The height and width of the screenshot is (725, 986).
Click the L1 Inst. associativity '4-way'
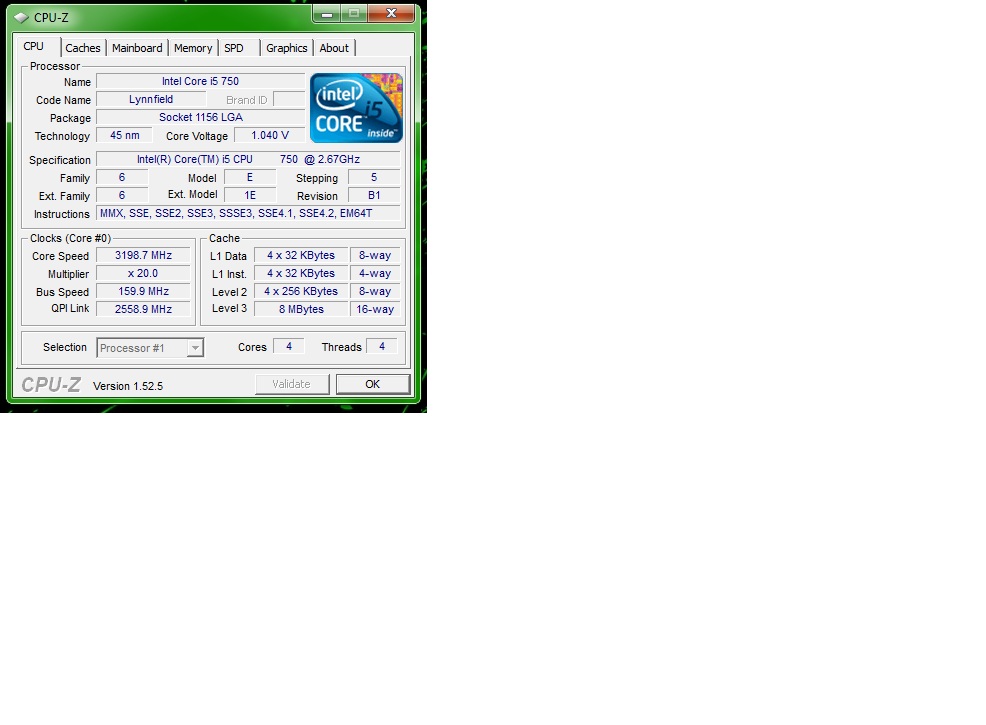click(x=375, y=274)
